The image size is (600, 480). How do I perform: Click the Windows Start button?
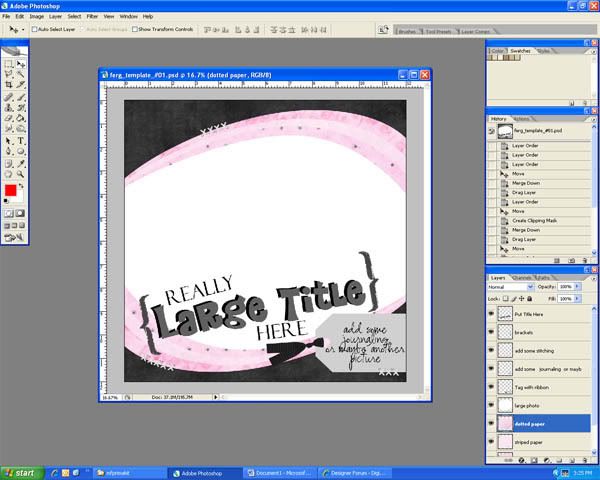tap(20, 472)
